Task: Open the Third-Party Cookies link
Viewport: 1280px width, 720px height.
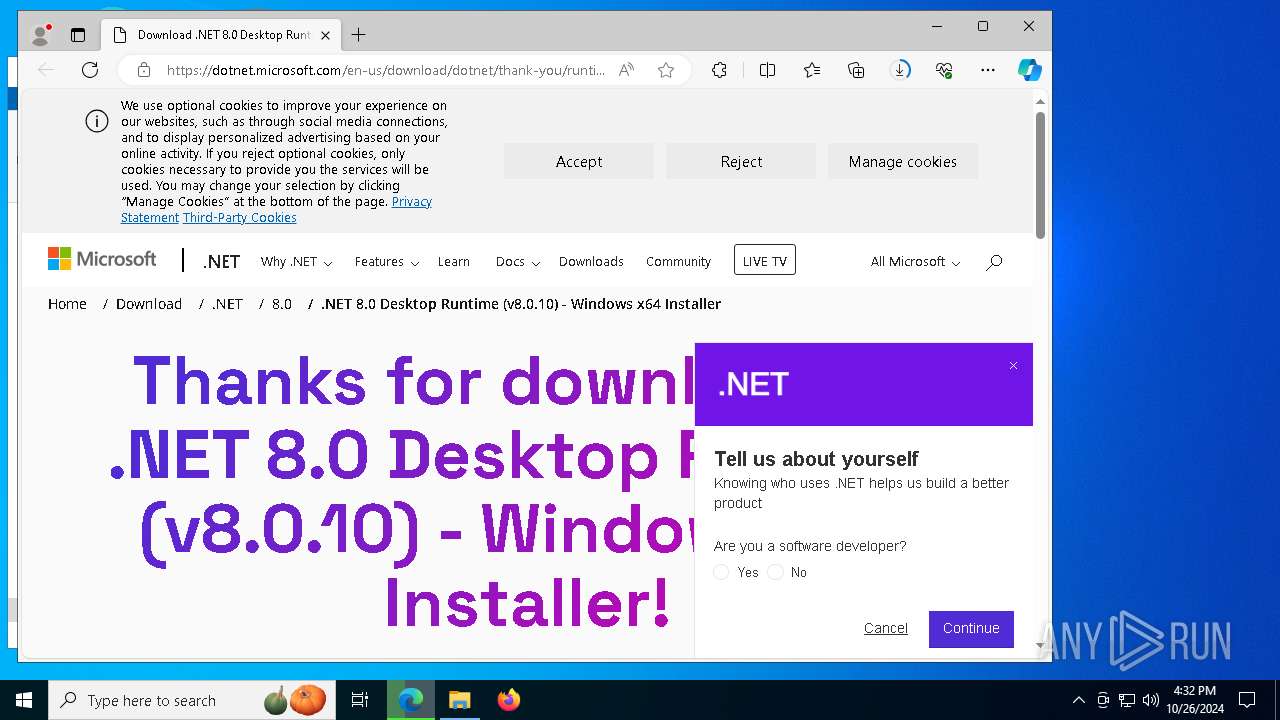Action: point(240,217)
